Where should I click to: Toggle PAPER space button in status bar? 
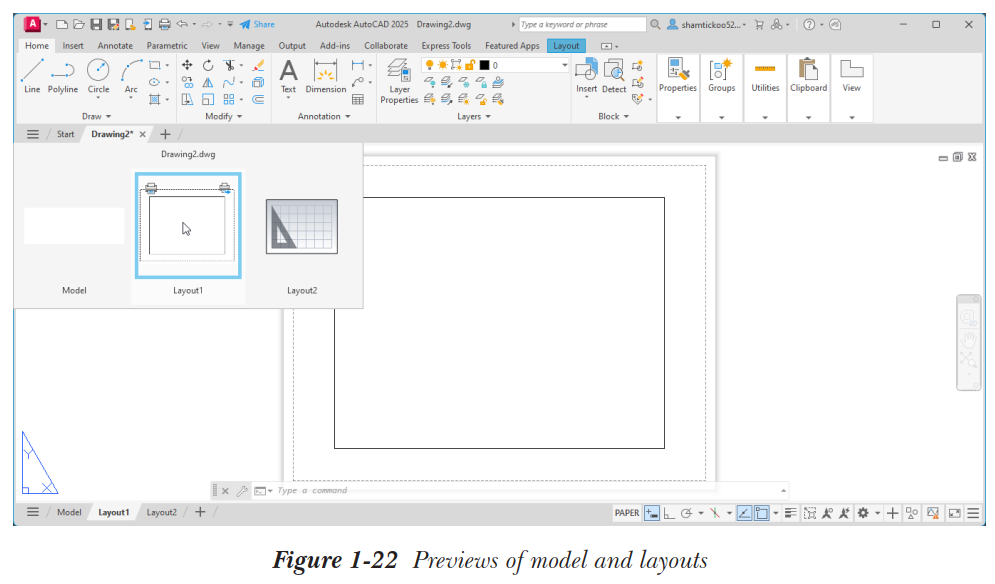pyautogui.click(x=627, y=513)
